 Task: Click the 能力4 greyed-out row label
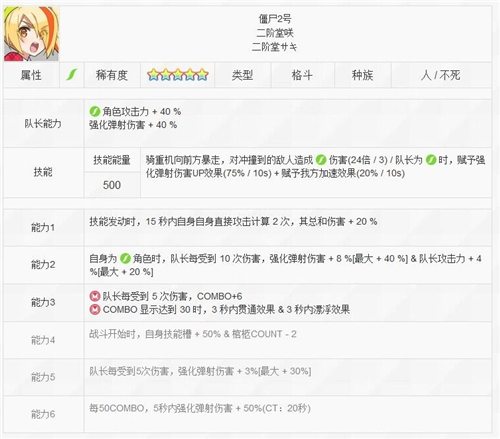click(x=43, y=340)
